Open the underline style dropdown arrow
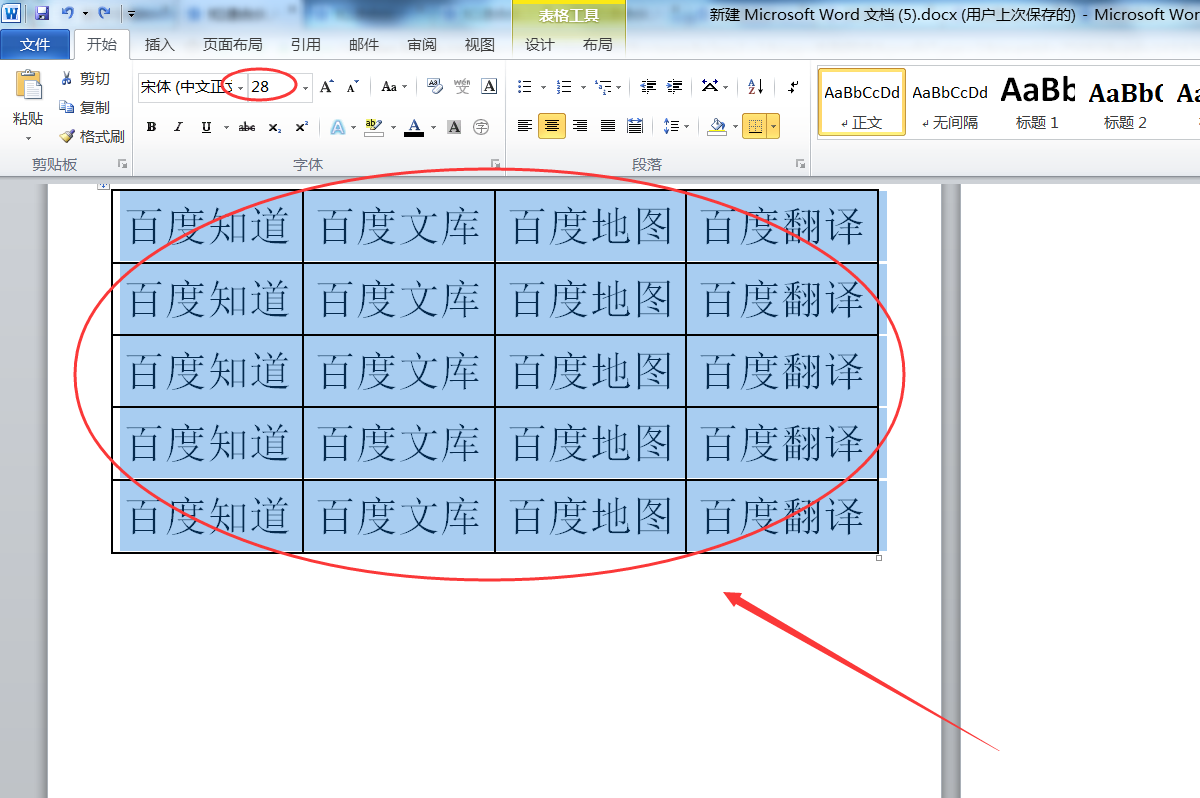 tap(225, 127)
